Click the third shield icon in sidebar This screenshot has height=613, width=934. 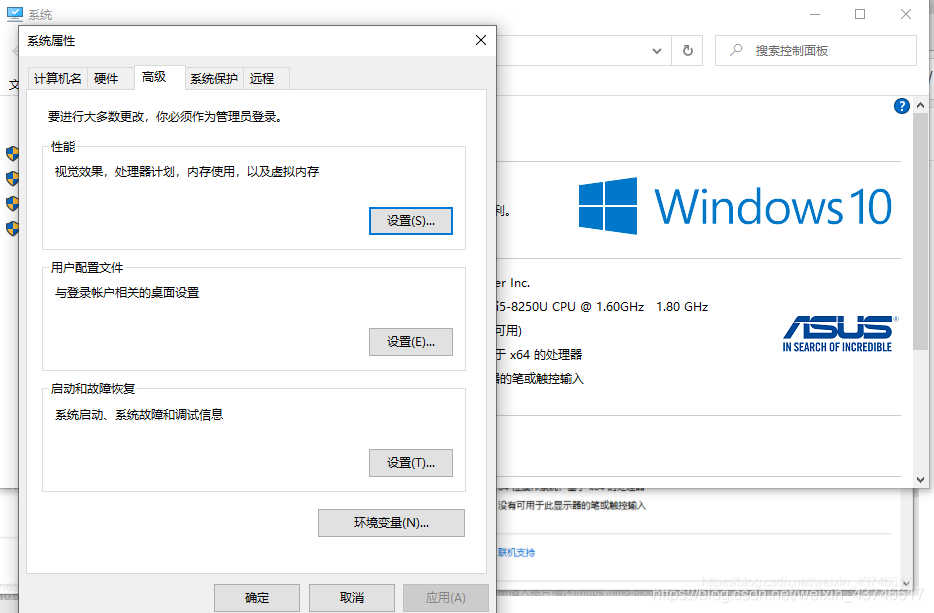tap(13, 204)
